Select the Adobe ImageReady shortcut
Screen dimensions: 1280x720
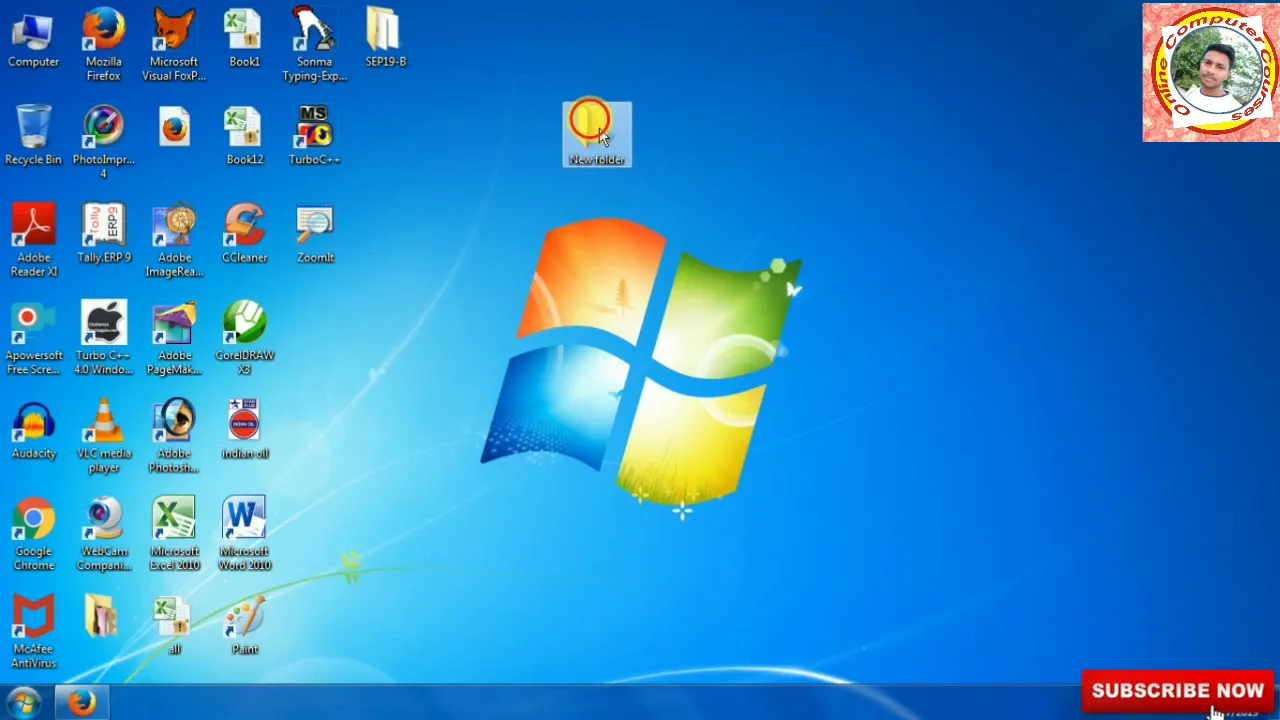174,240
